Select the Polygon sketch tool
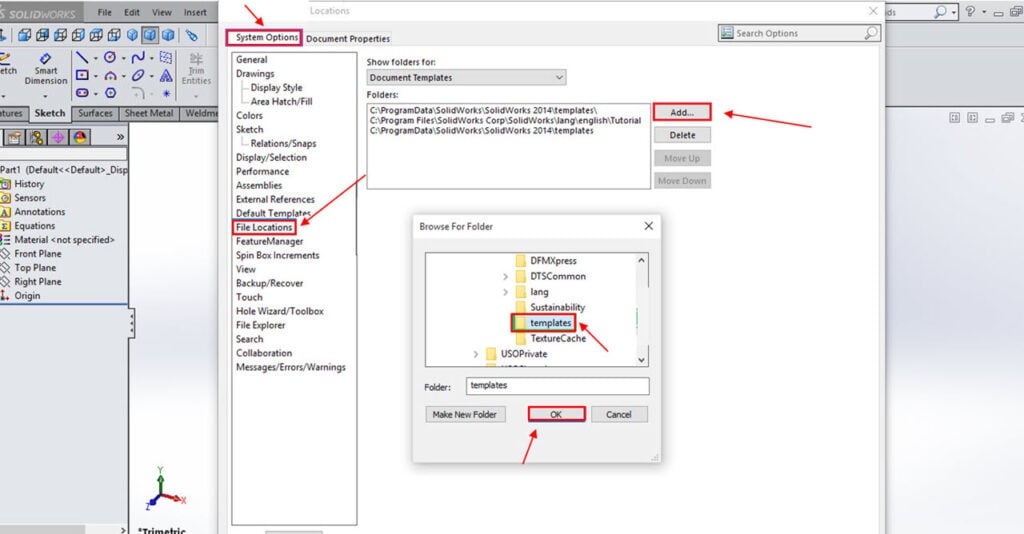Viewport: 1024px width, 534px height. pos(110,93)
